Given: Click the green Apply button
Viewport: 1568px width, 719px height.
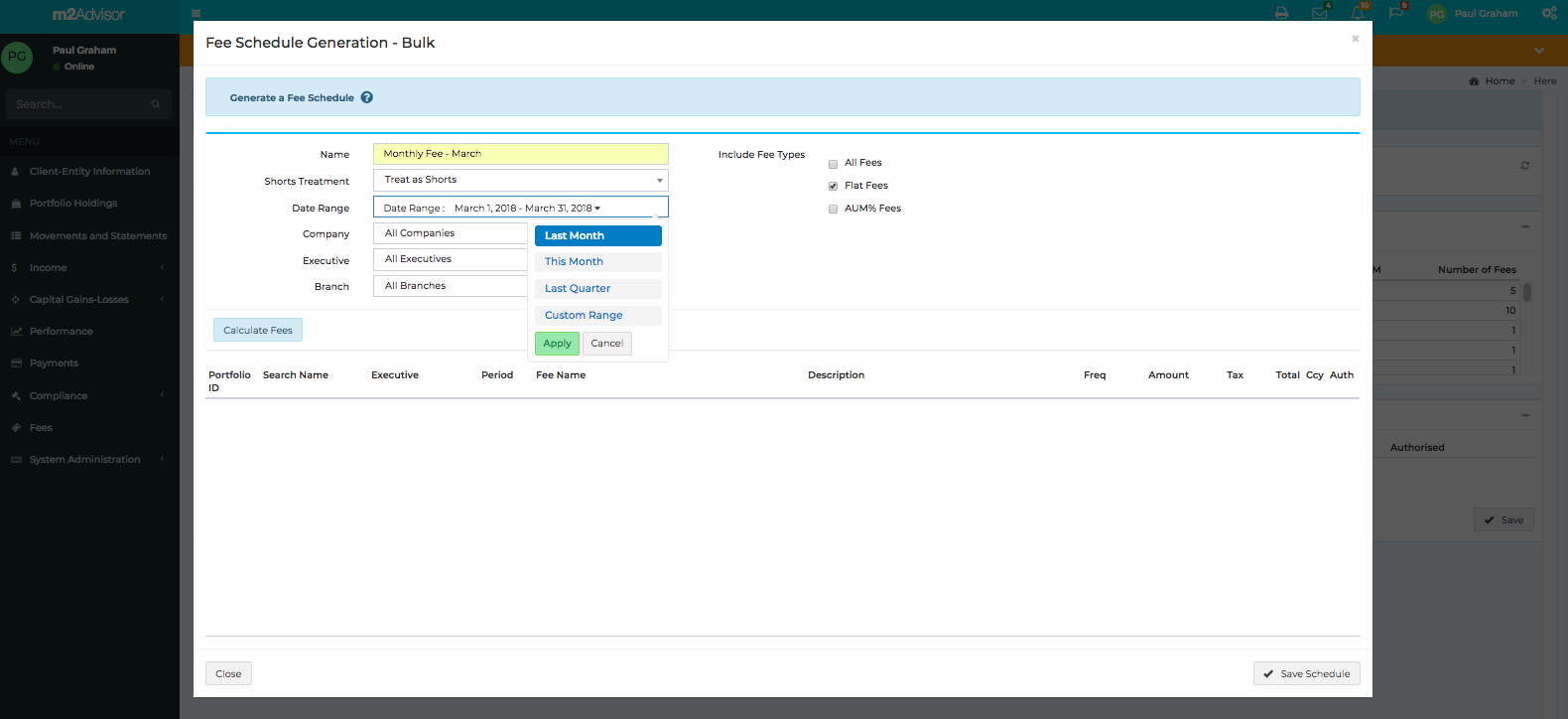Looking at the screenshot, I should (557, 344).
